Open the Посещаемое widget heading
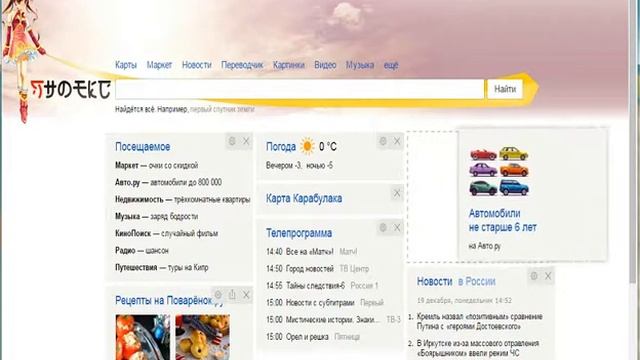This screenshot has width=640, height=360. coord(142,147)
